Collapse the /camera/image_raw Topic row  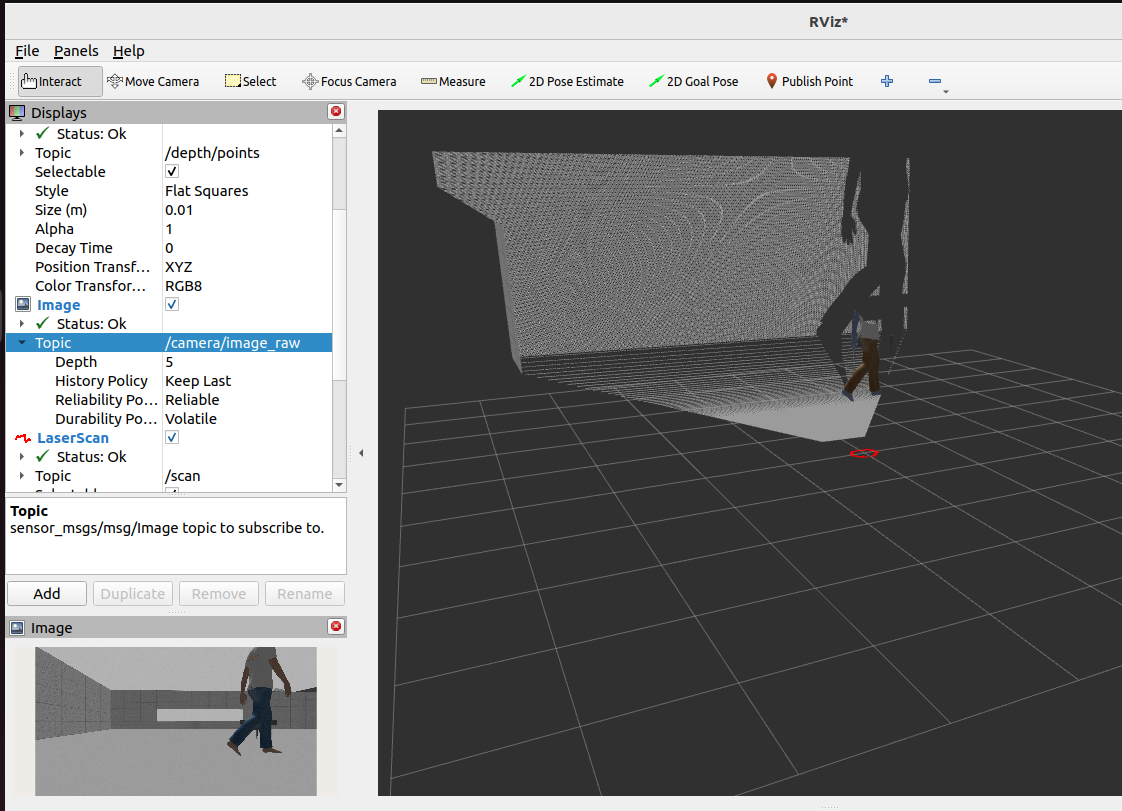(x=22, y=343)
